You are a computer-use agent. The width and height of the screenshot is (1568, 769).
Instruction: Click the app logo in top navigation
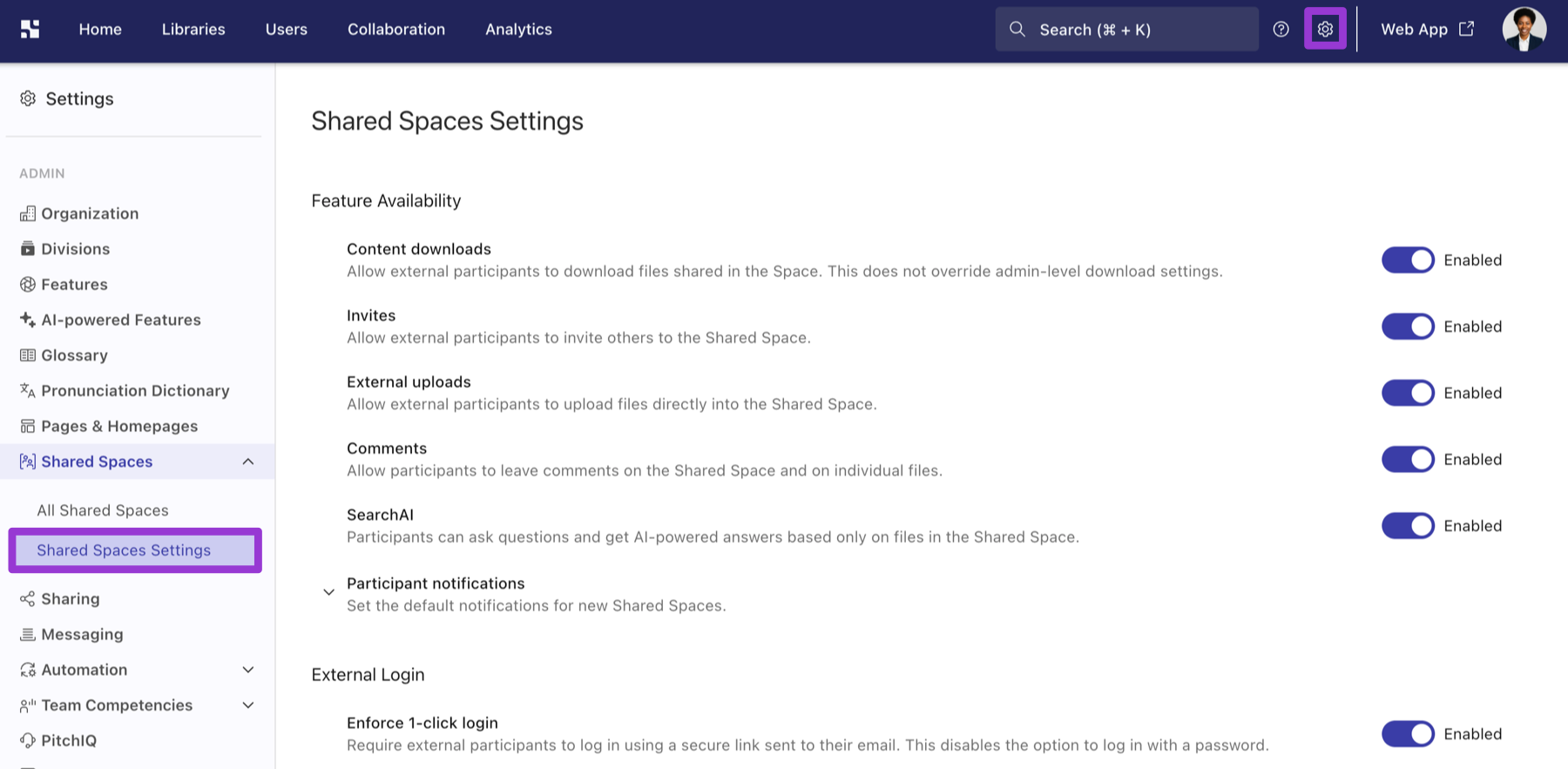pyautogui.click(x=30, y=30)
